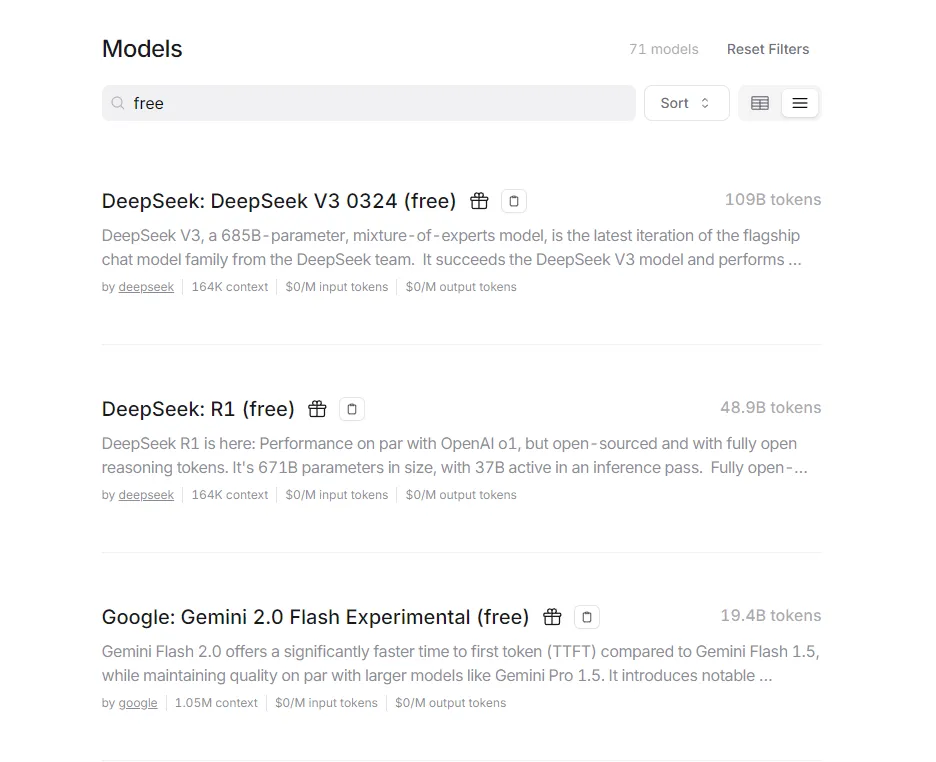Click the gift icon next to DeepSeek R1
Screen dimensions: 936x762
[317, 409]
